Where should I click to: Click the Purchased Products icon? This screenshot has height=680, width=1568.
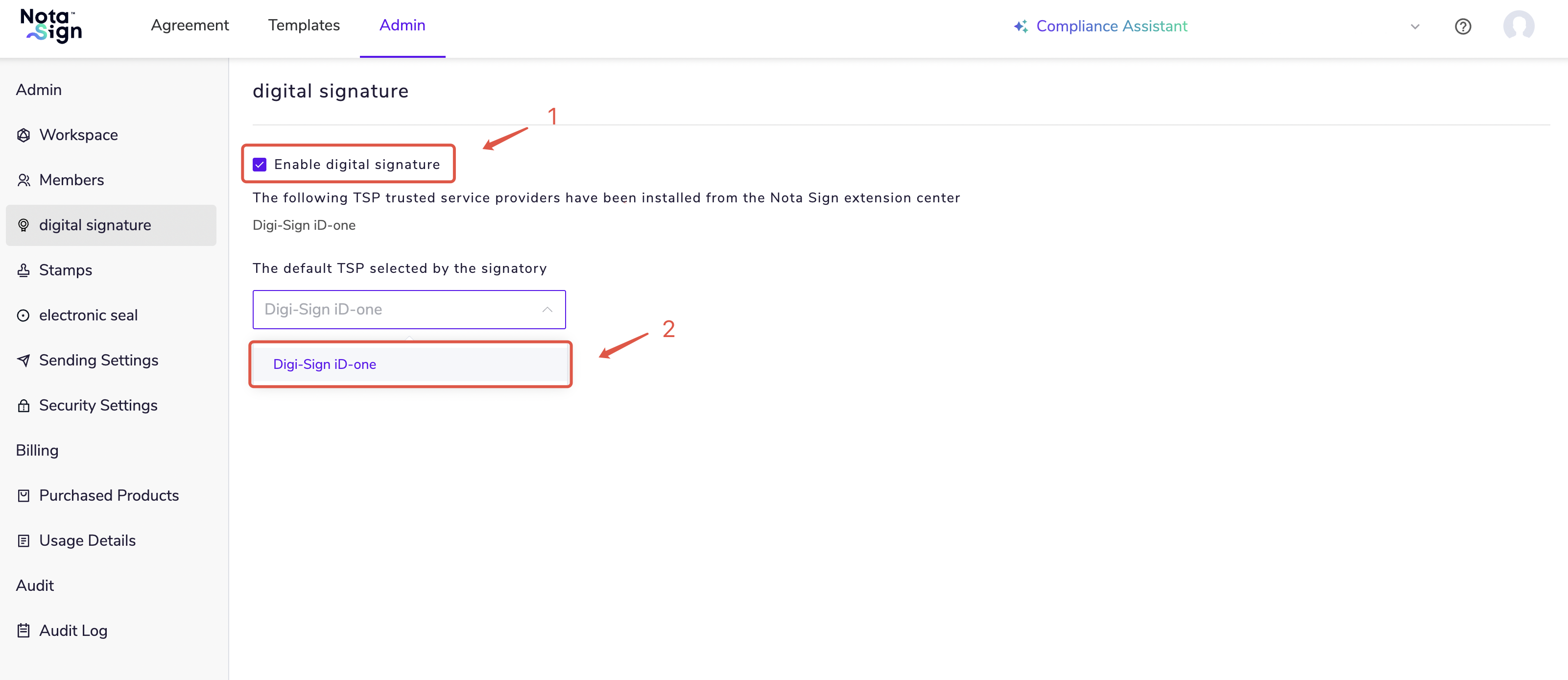pos(24,495)
